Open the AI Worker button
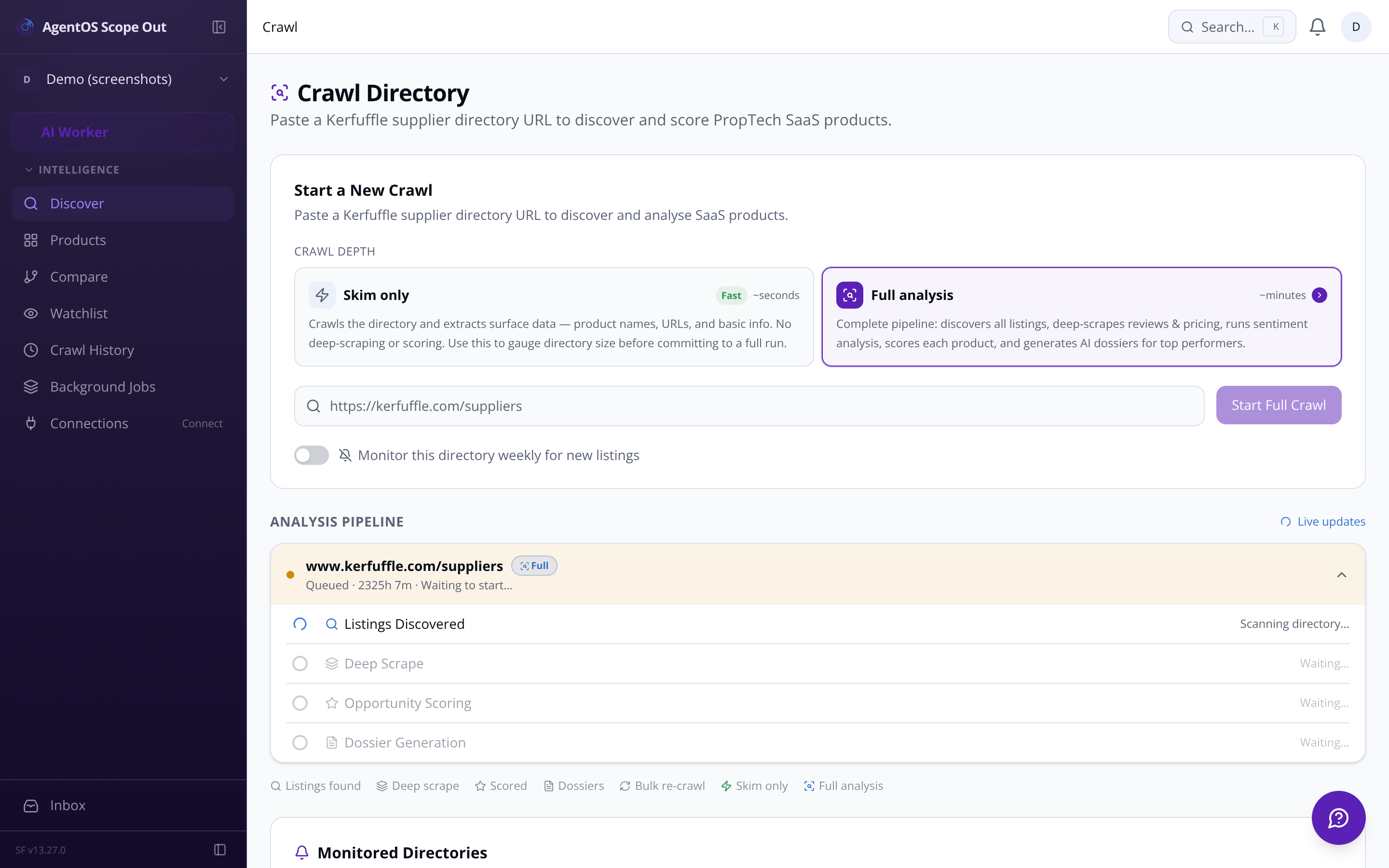This screenshot has width=1389, height=868. [x=123, y=132]
